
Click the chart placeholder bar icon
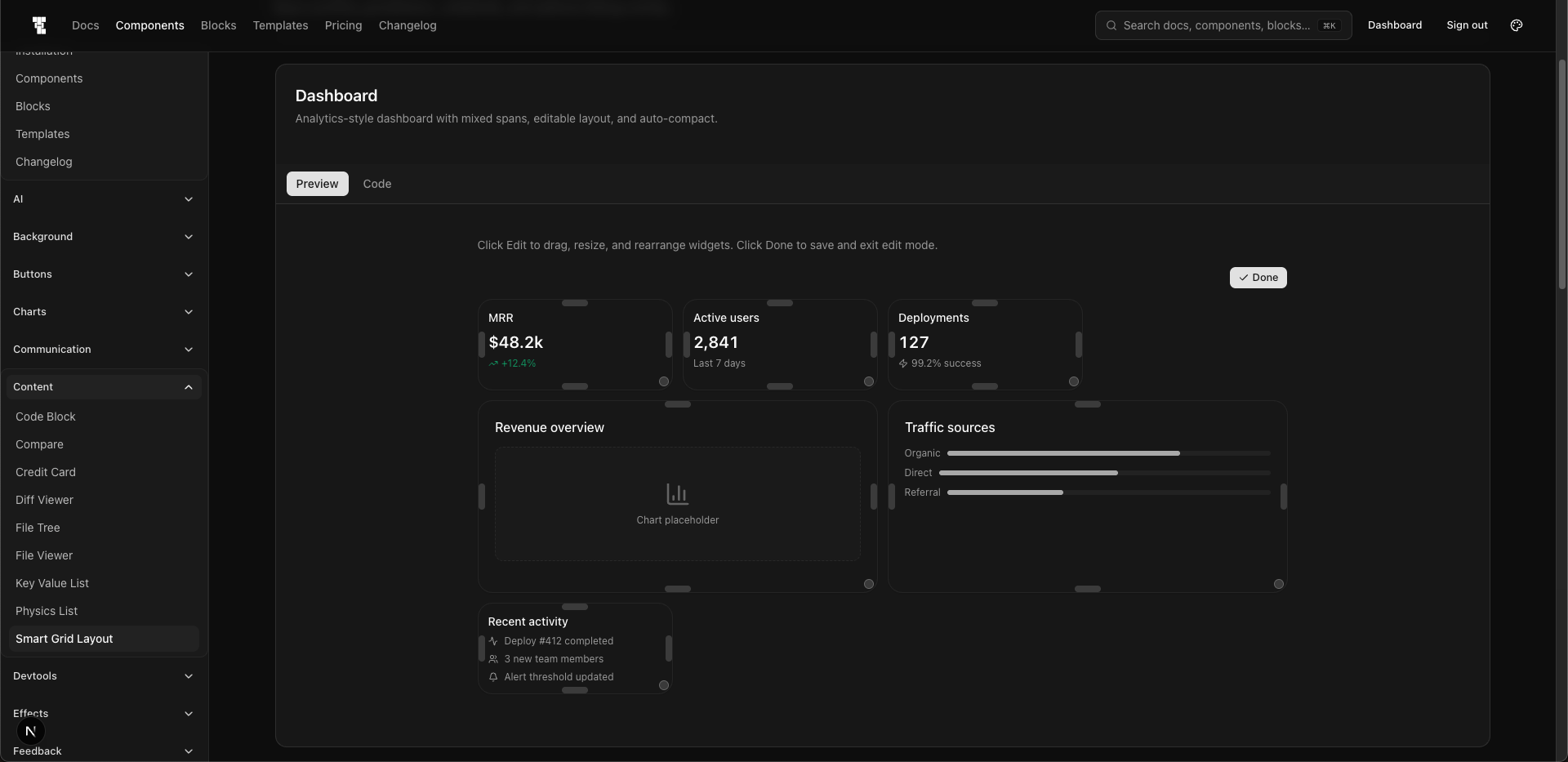tap(678, 494)
